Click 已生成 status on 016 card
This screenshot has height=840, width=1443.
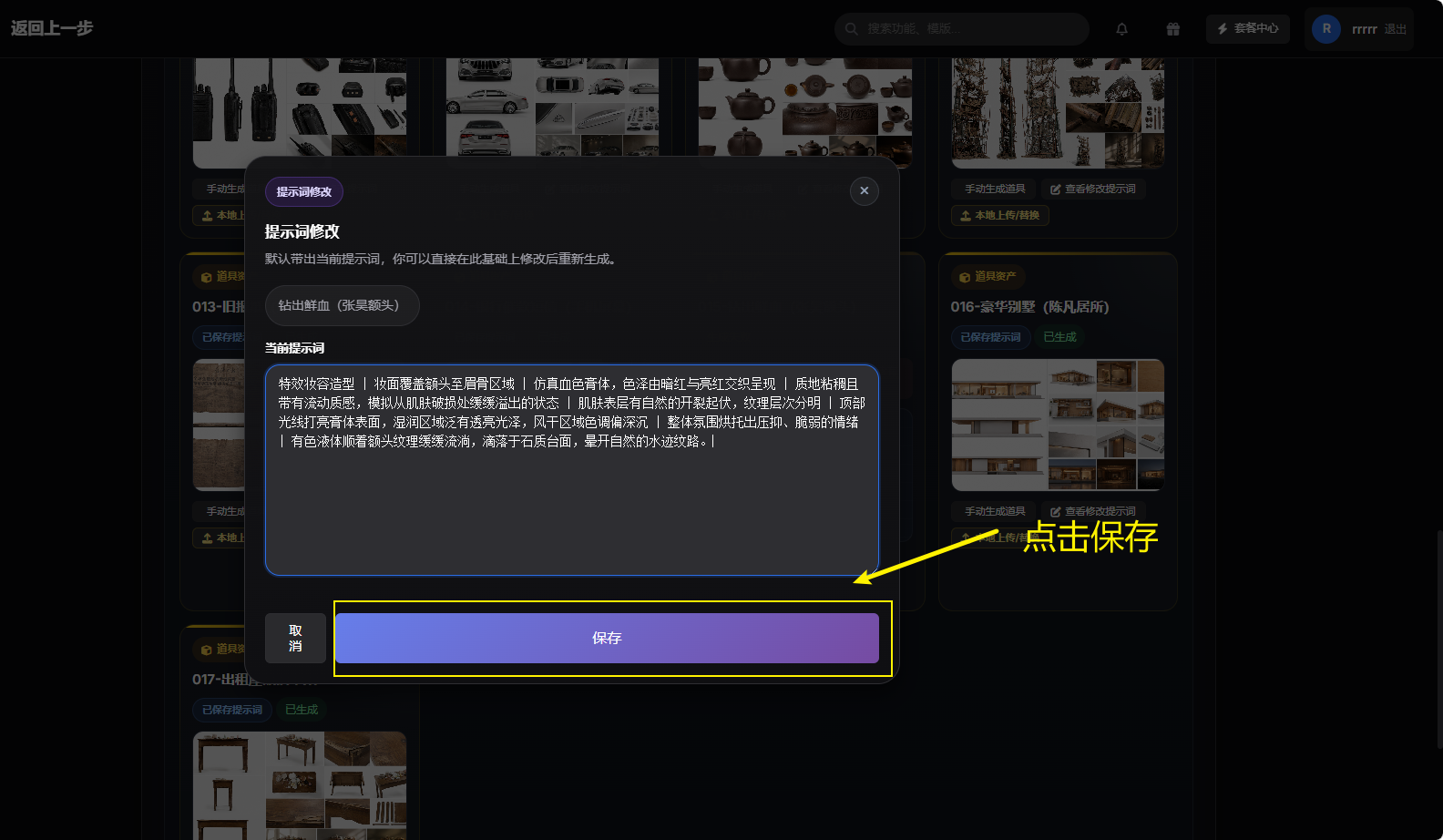1059,337
